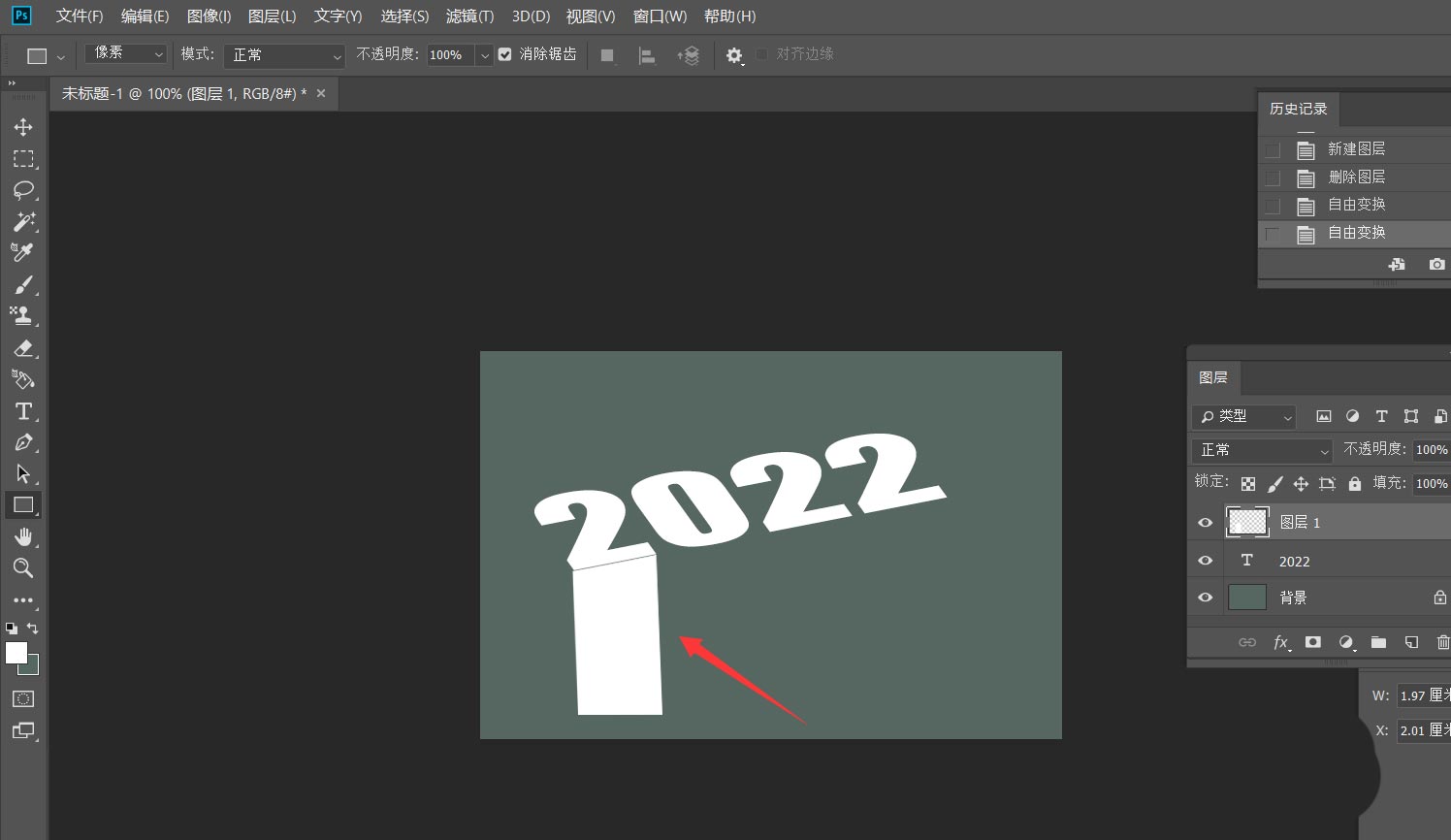The height and width of the screenshot is (840, 1451).
Task: Select the Lasso tool
Action: pos(23,190)
